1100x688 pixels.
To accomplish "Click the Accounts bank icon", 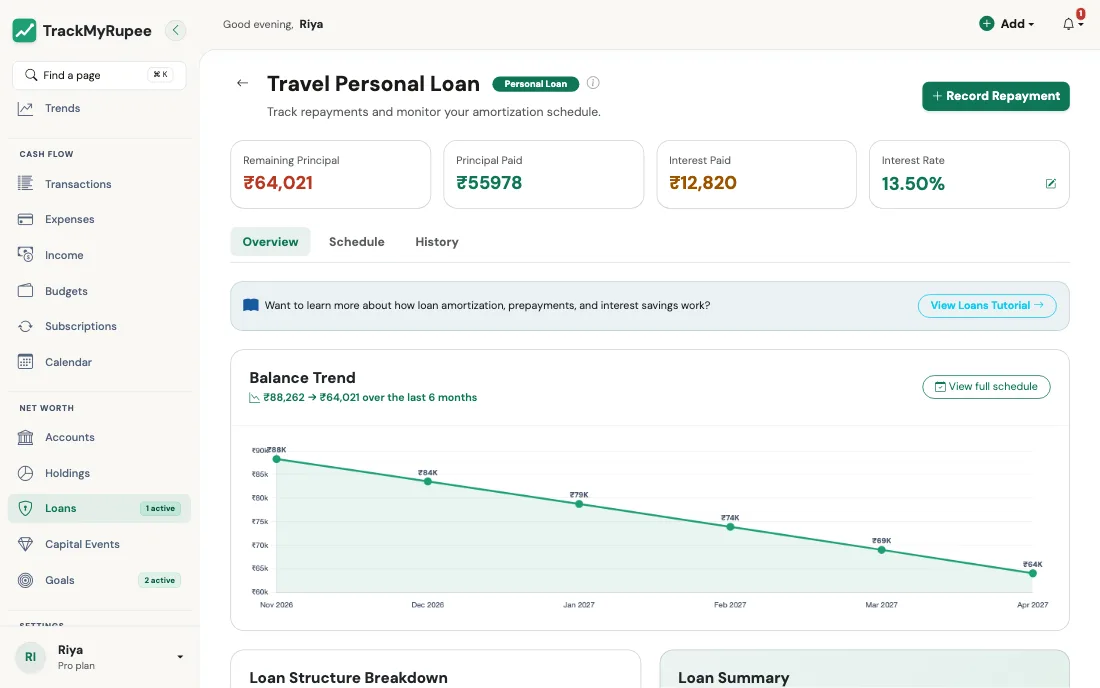I will tap(25, 437).
